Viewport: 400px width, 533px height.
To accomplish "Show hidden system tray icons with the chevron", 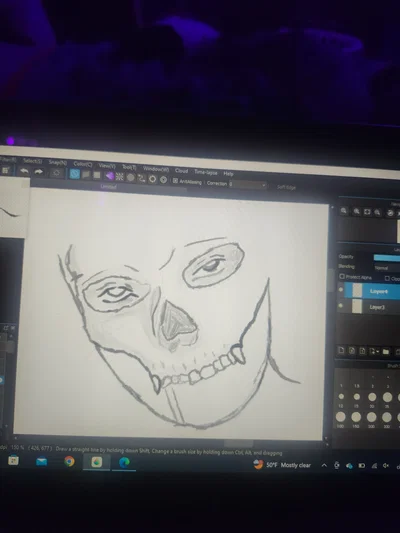I will (x=324, y=465).
